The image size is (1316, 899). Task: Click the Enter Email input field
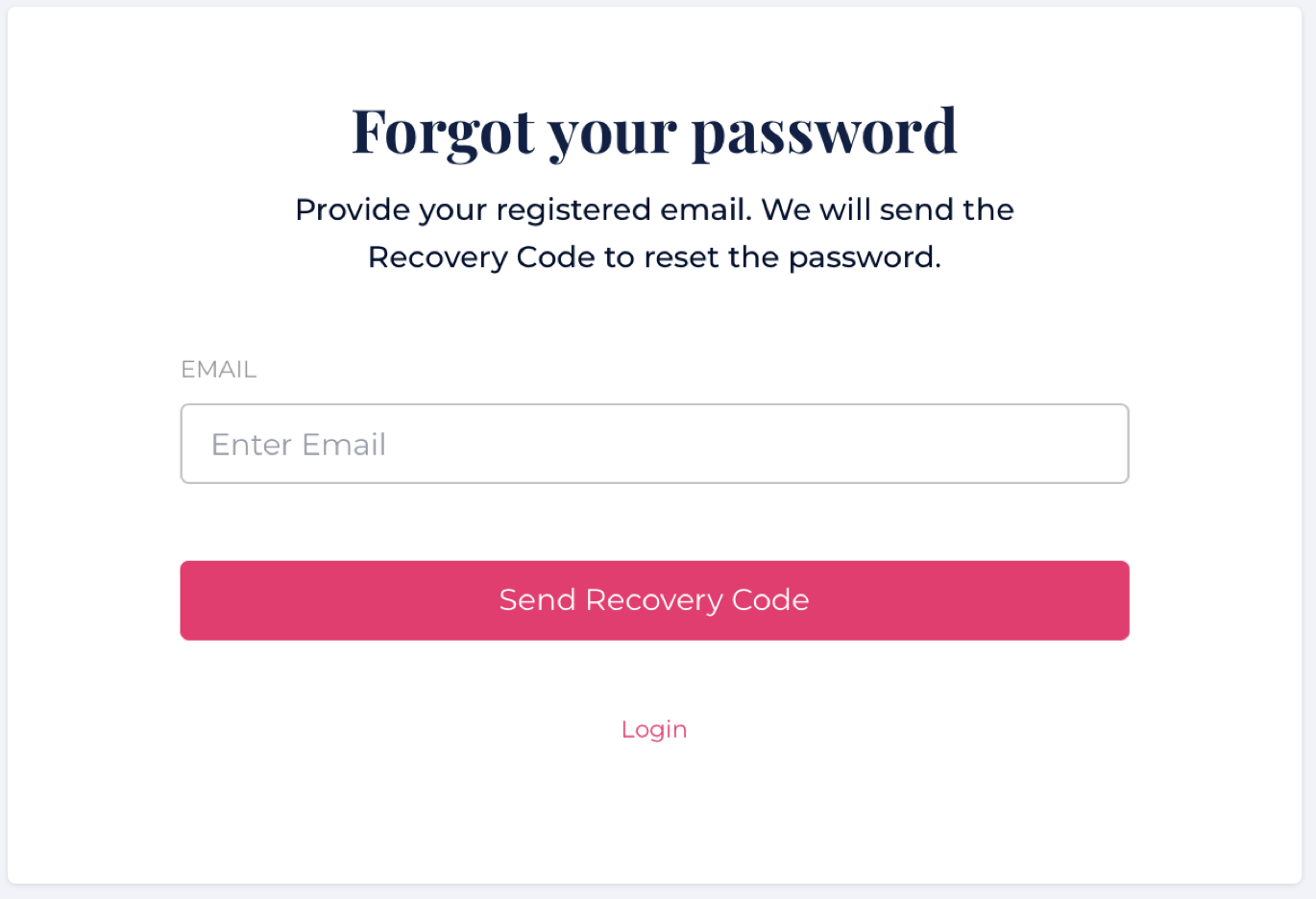point(654,444)
